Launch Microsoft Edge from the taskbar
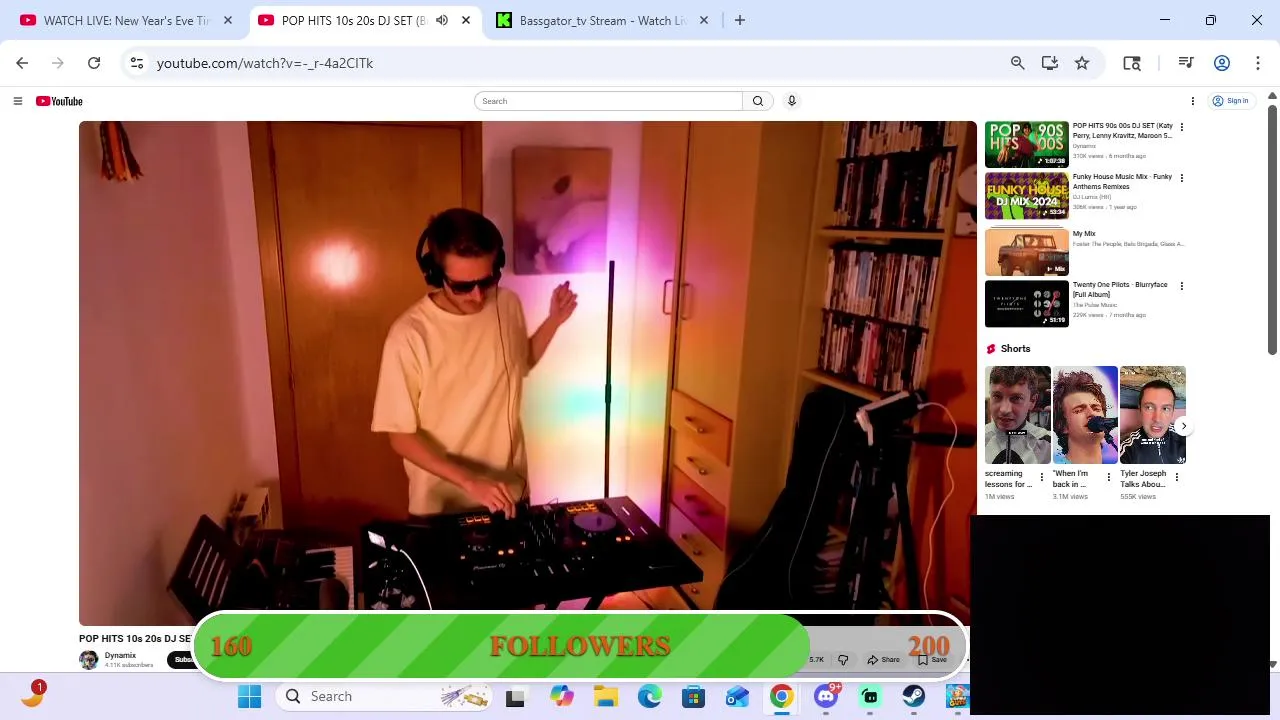Screen dimensions: 1280x720 pyautogui.click(x=649, y=696)
